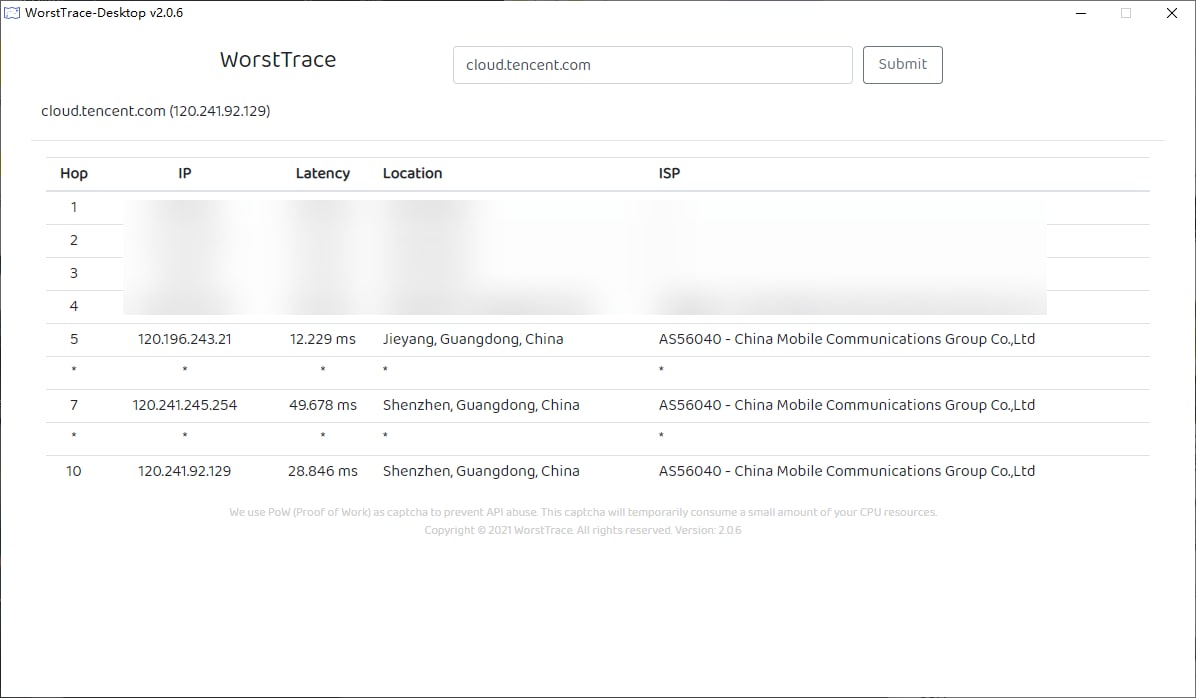The image size is (1196, 698).
Task: Click the Latency column header
Action: [x=323, y=173]
